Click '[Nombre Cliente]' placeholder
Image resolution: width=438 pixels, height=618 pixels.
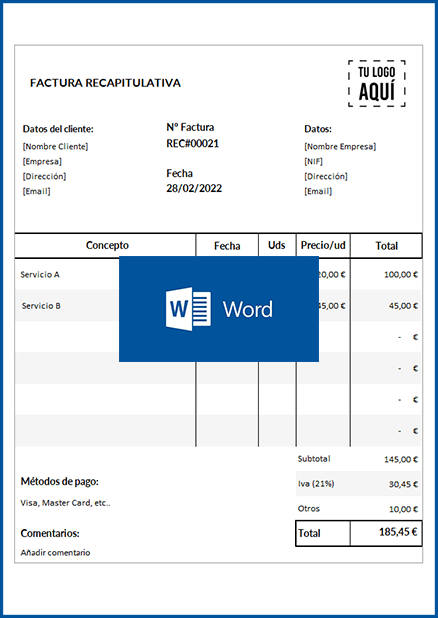point(55,146)
